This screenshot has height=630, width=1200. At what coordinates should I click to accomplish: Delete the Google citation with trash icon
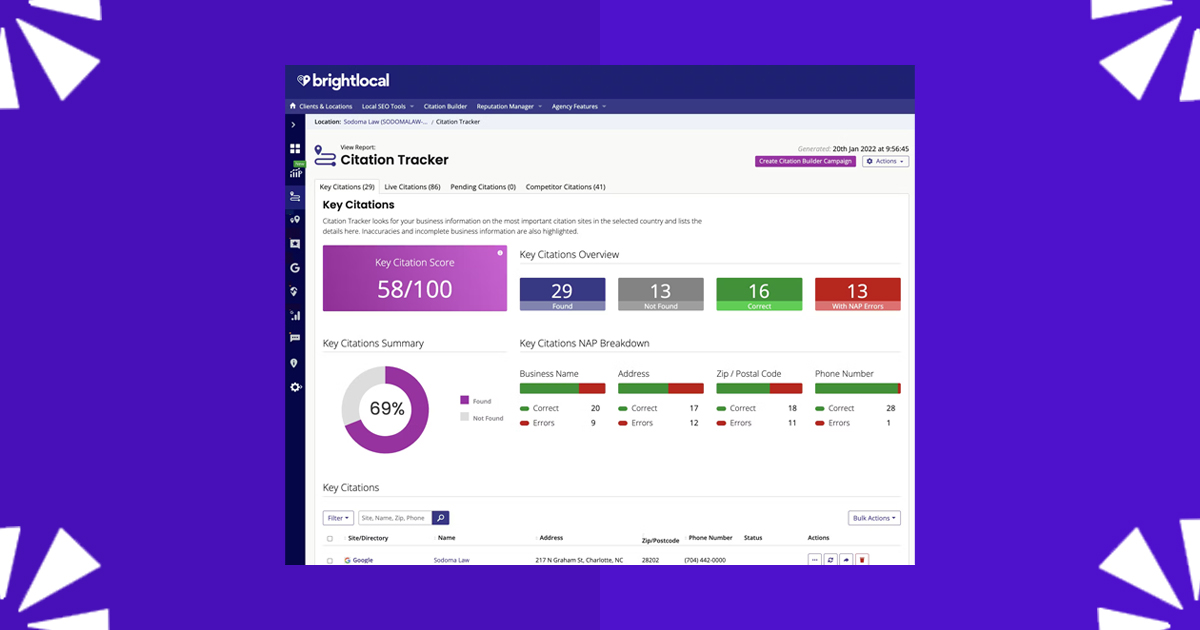pos(862,560)
